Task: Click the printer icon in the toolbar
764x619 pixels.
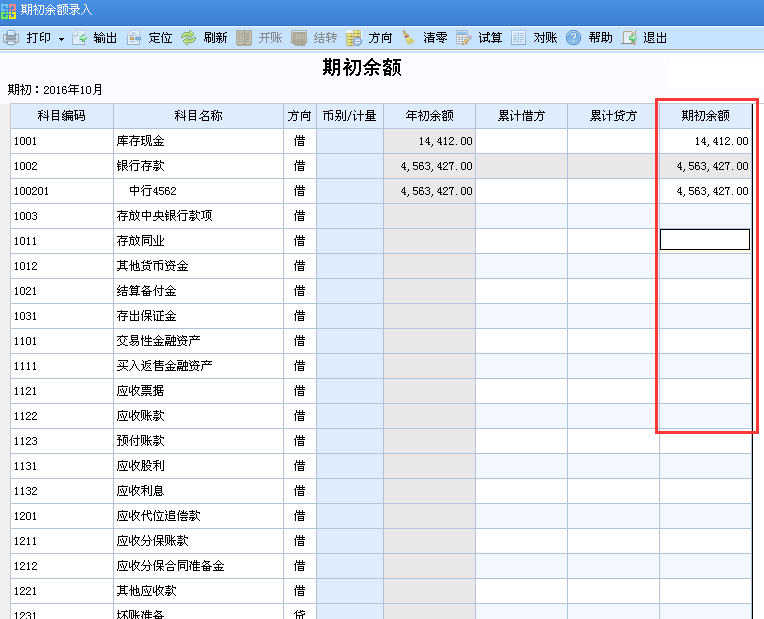Action: (x=11, y=38)
